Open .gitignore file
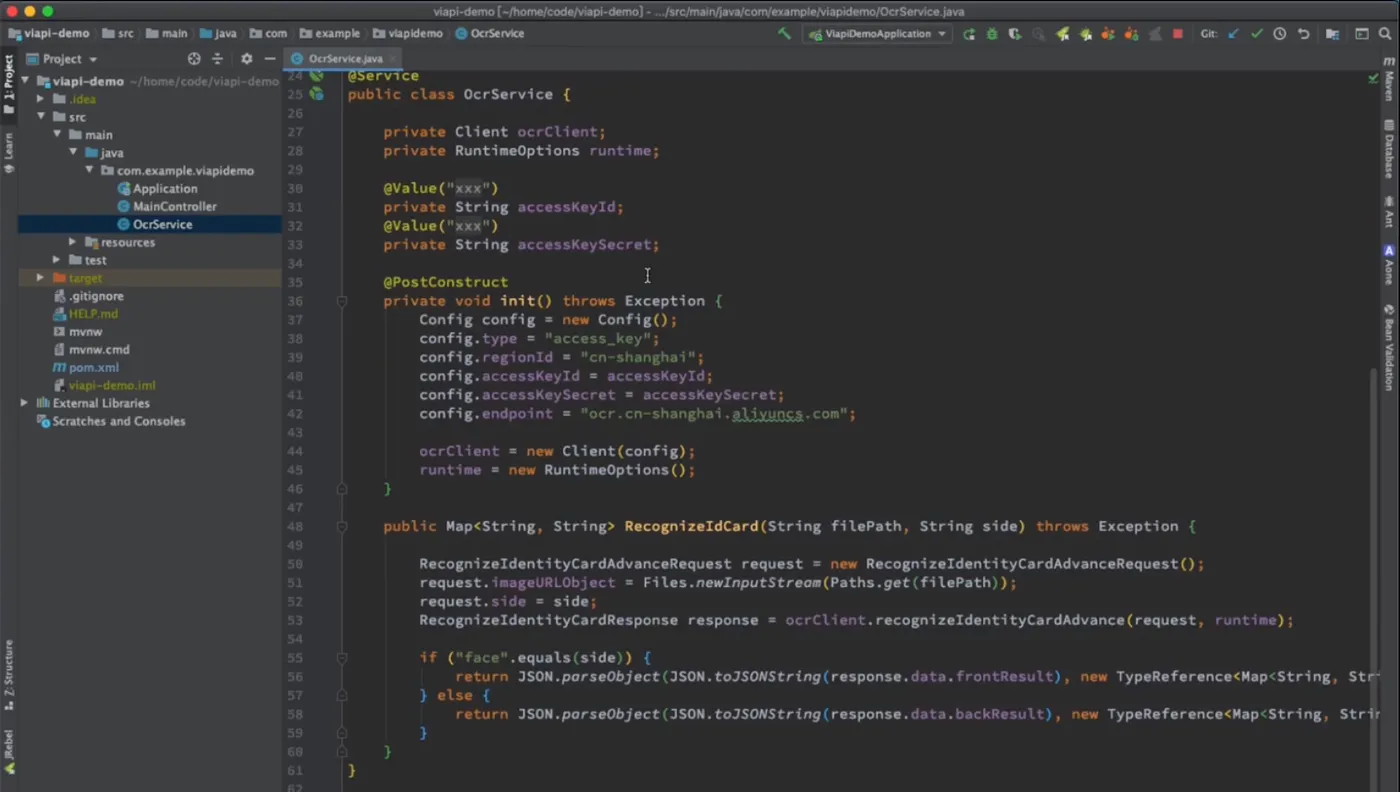Viewport: 1400px width, 792px height. click(x=88, y=296)
